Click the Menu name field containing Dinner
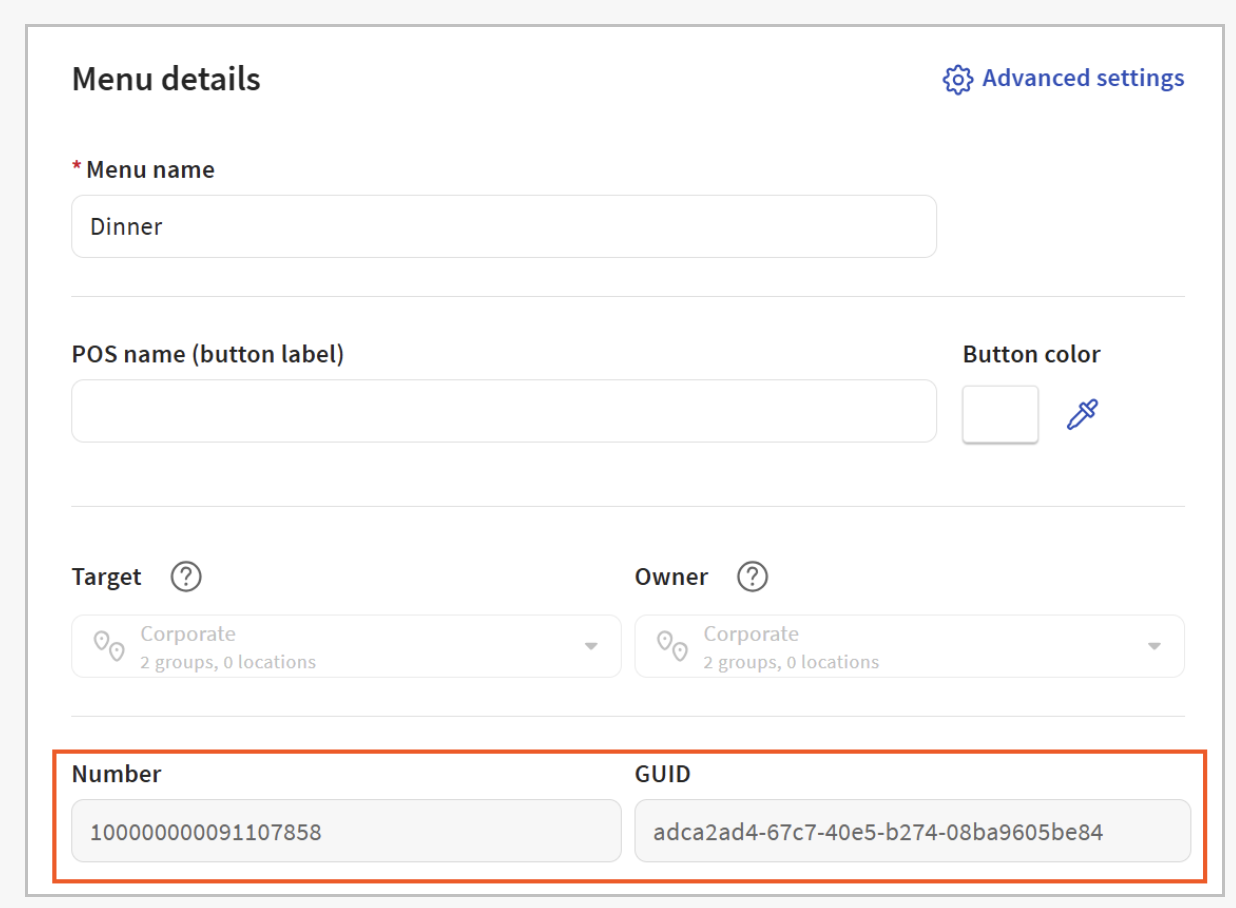 tap(503, 227)
